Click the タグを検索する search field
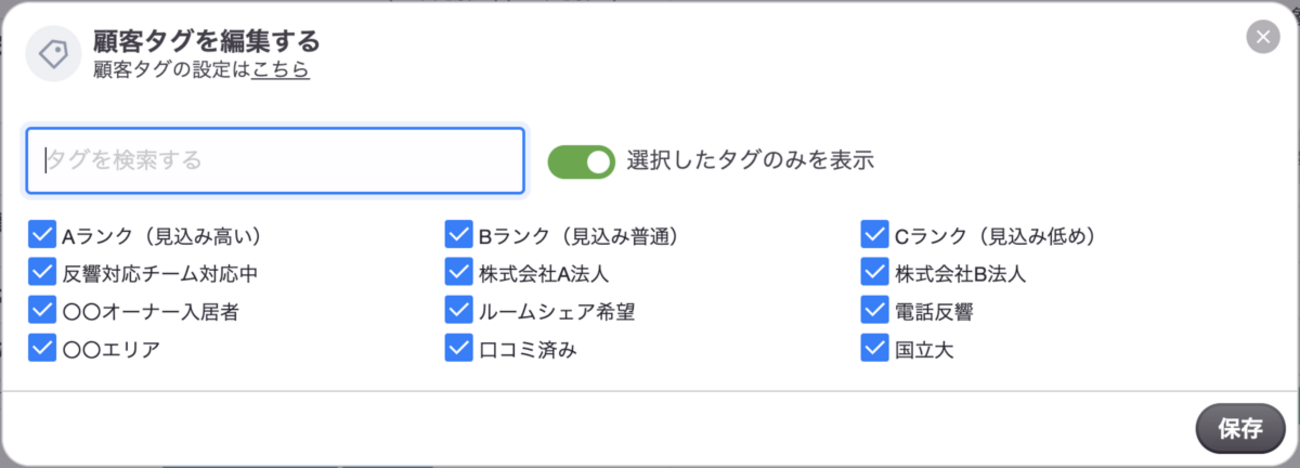 [x=275, y=160]
